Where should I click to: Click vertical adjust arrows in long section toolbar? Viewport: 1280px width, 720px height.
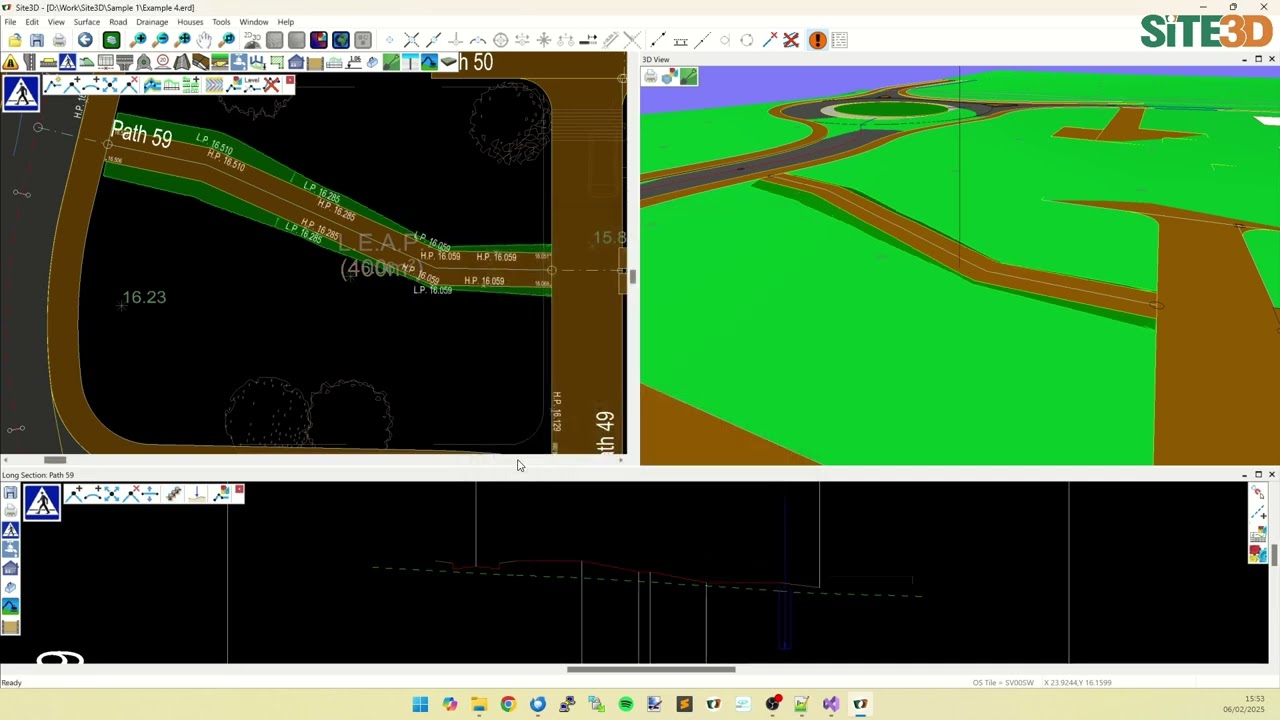(x=150, y=493)
